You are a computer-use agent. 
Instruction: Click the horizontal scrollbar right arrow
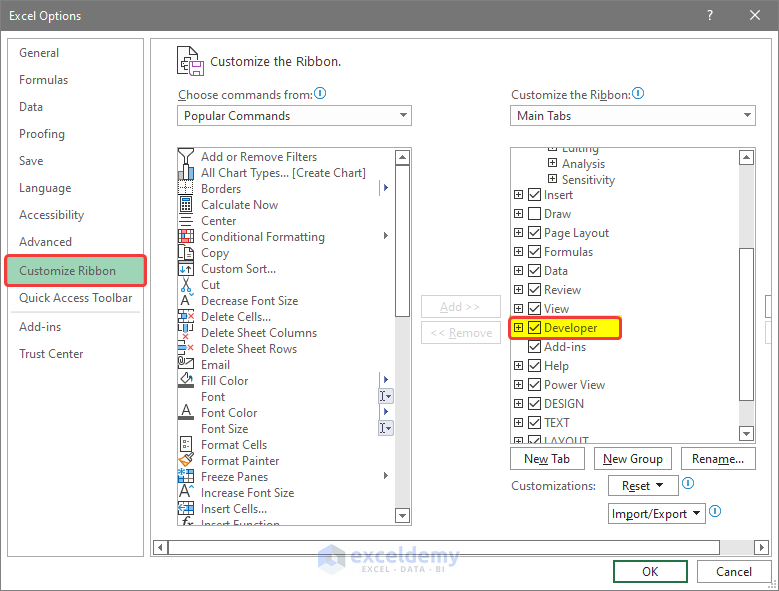pos(761,548)
